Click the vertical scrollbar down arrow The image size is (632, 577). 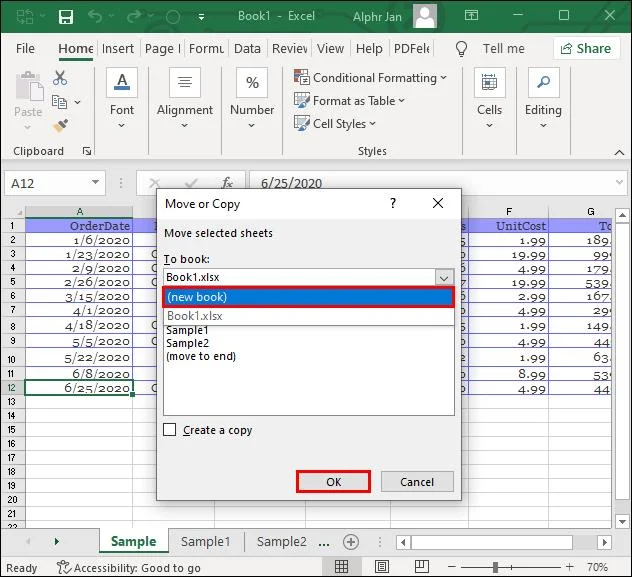622,522
